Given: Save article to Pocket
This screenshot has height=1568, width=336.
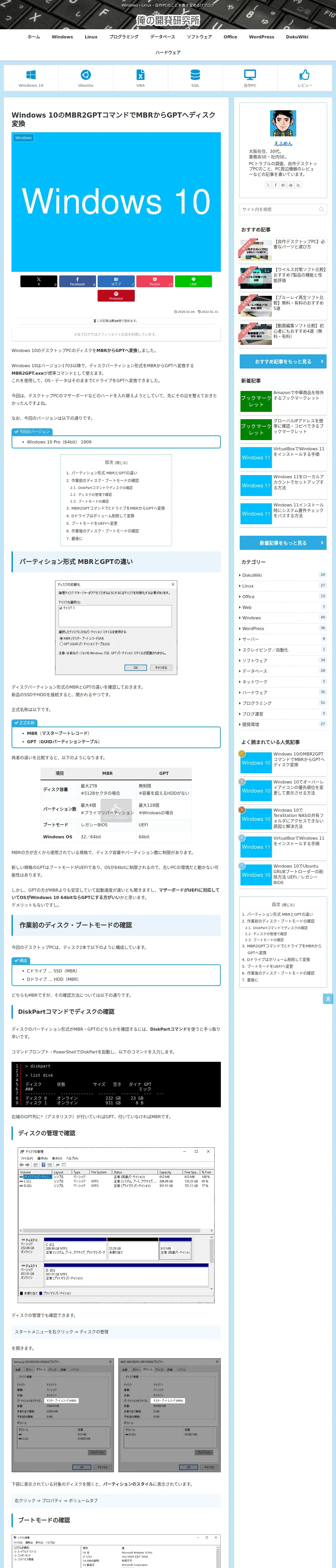Looking at the screenshot, I should [x=154, y=281].
